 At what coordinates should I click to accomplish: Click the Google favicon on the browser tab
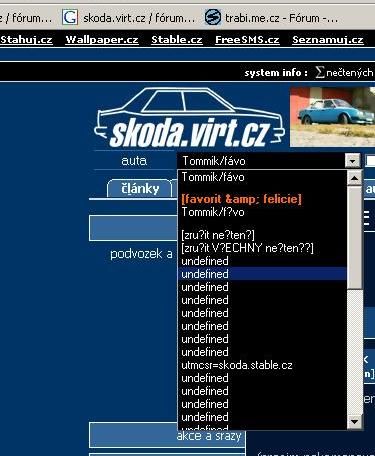coord(70,17)
